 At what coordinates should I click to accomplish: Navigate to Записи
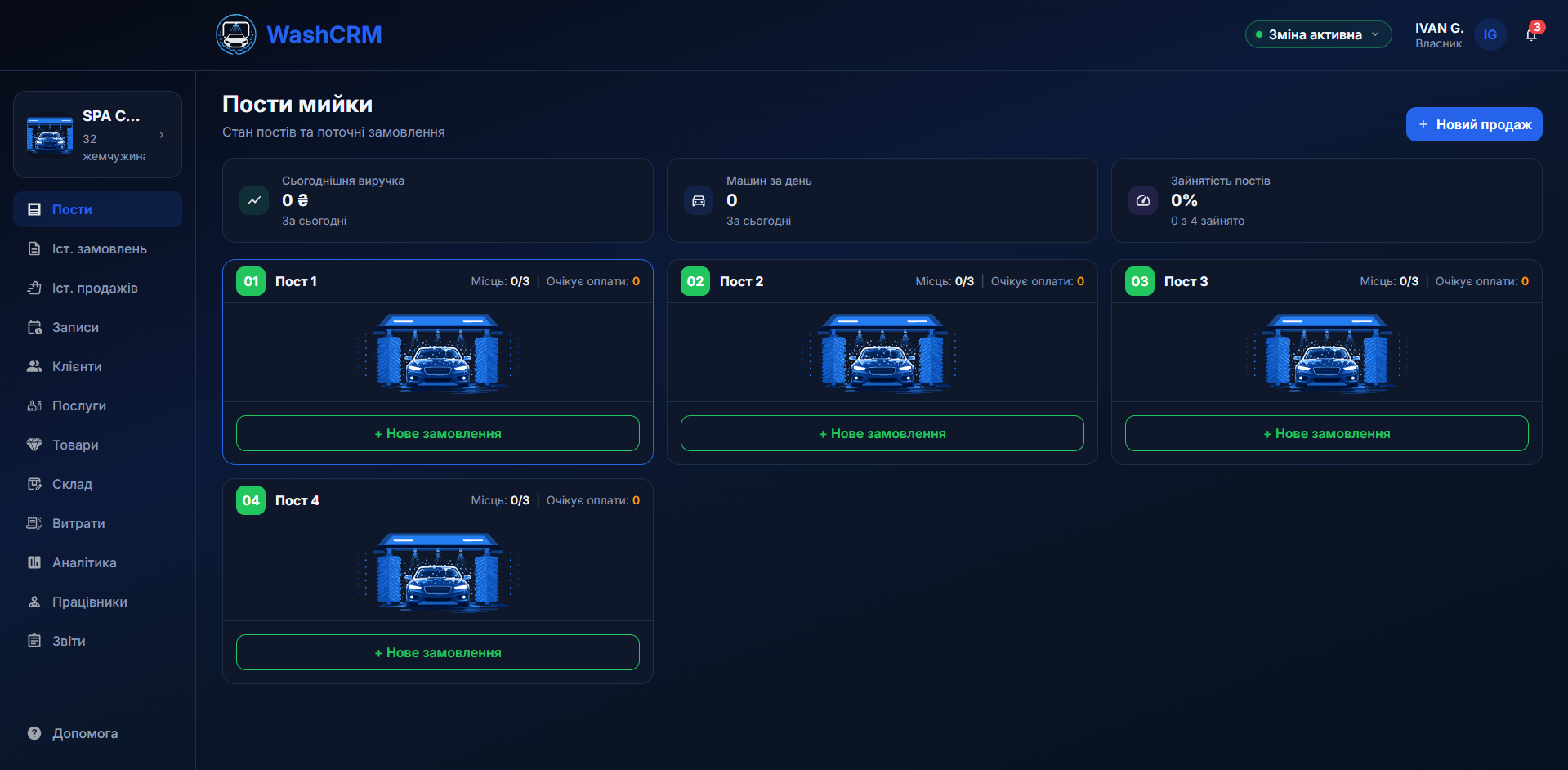(97, 327)
